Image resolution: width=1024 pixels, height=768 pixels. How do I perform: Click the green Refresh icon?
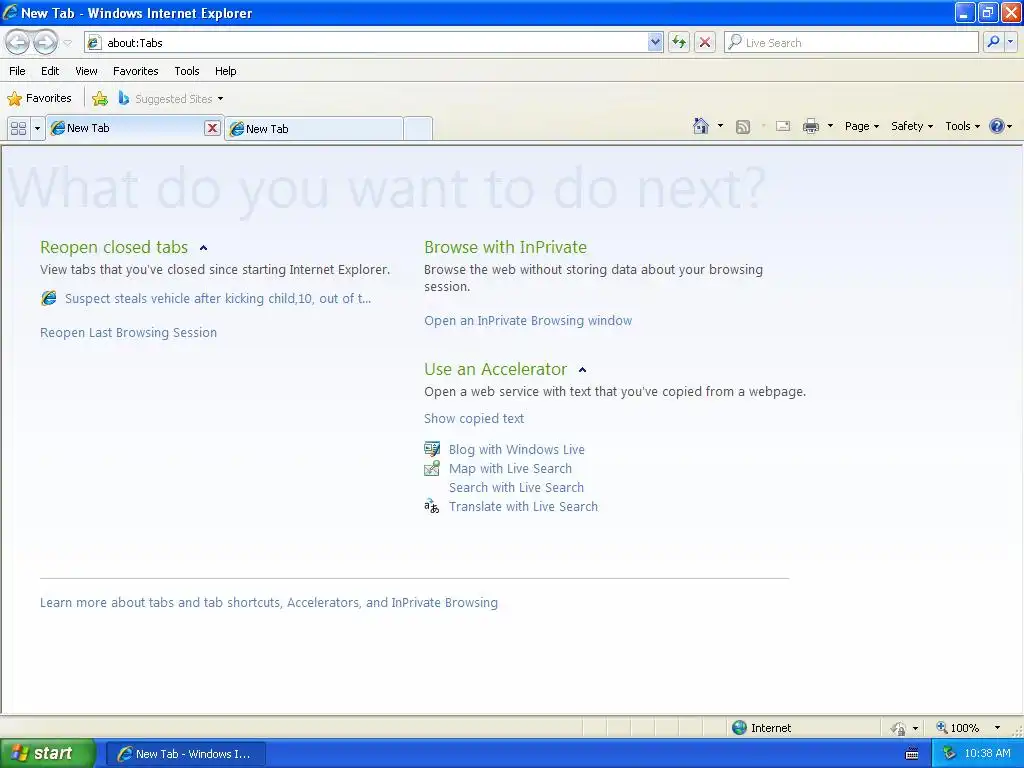click(x=679, y=42)
